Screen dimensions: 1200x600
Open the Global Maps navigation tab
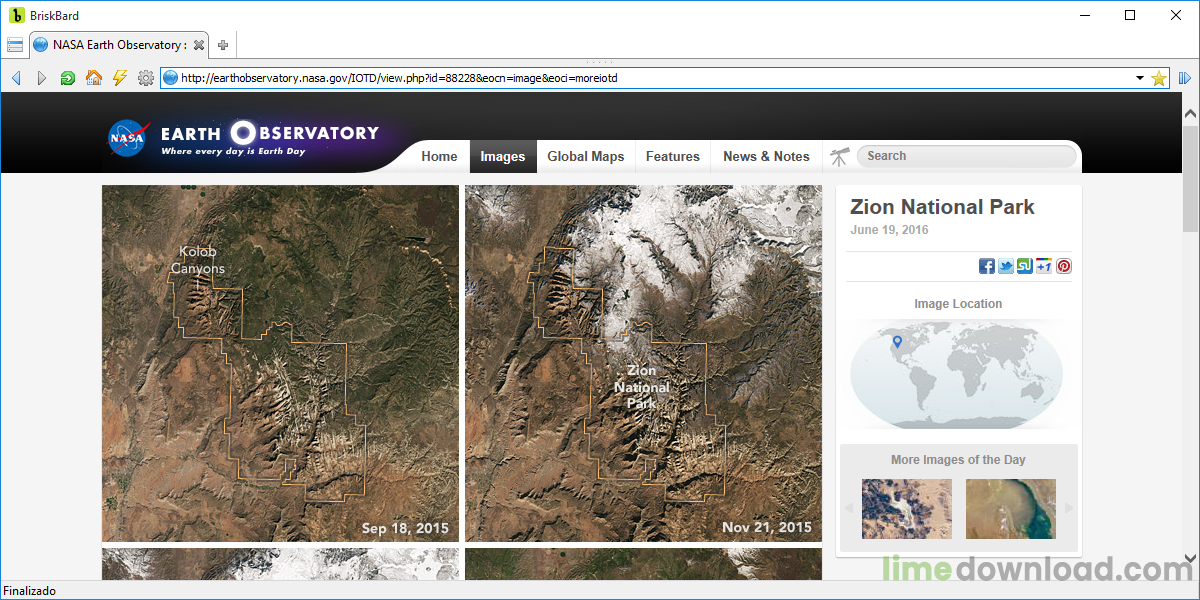tap(586, 156)
